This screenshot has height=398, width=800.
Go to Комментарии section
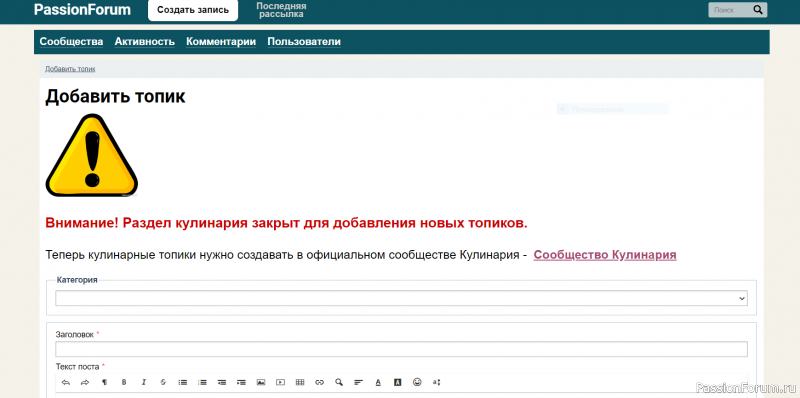pos(221,42)
